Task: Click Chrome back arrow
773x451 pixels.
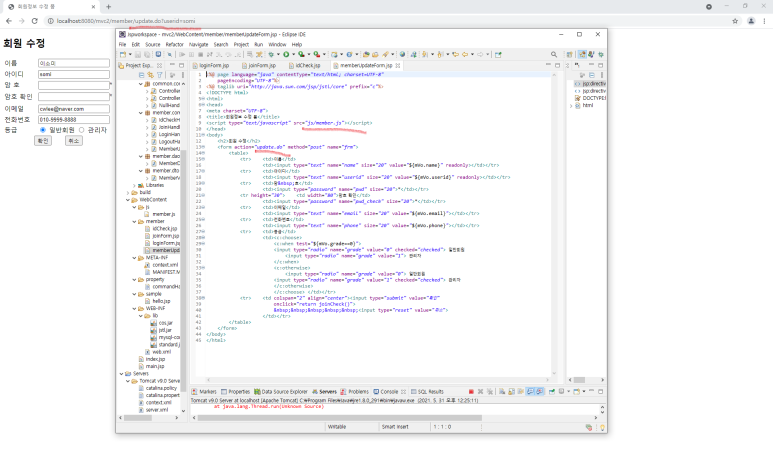Action: point(9,21)
